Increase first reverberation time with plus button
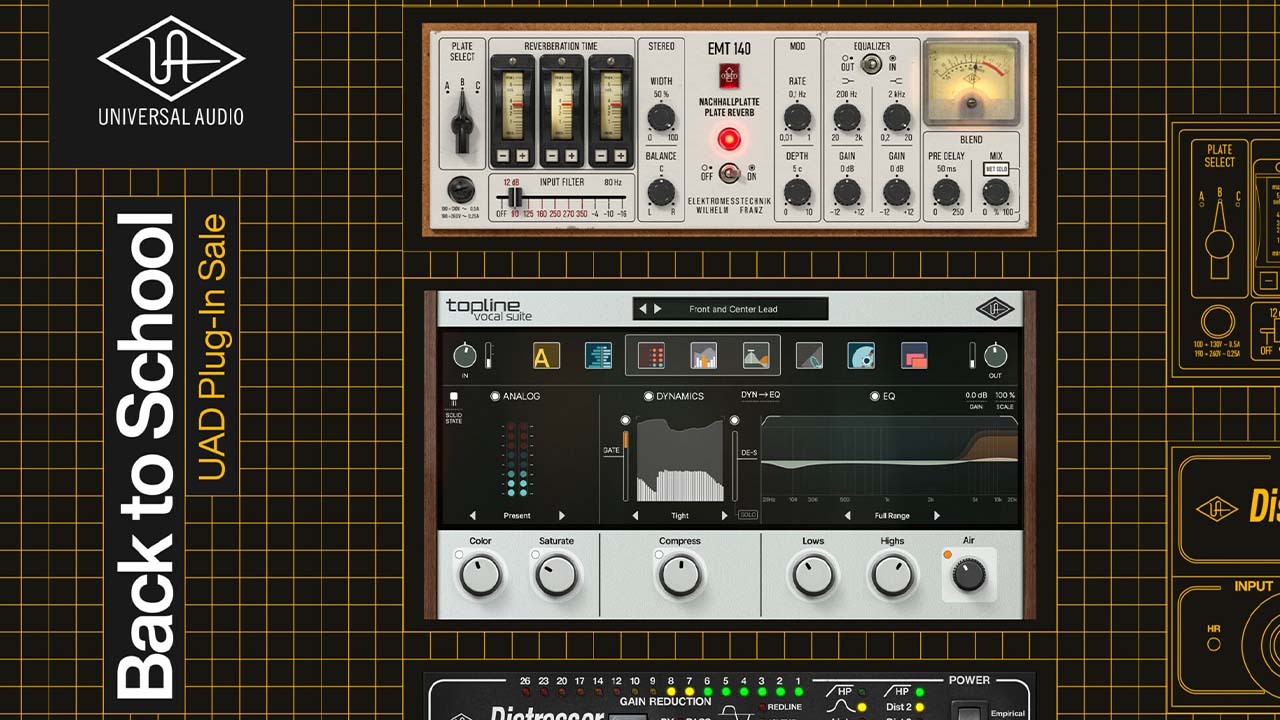This screenshot has height=720, width=1280. click(523, 156)
